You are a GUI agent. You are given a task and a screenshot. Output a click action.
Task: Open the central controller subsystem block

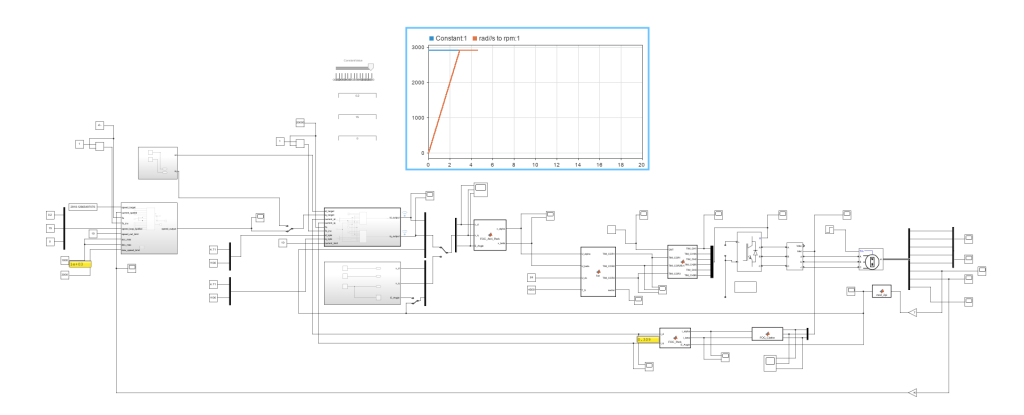tap(361, 227)
